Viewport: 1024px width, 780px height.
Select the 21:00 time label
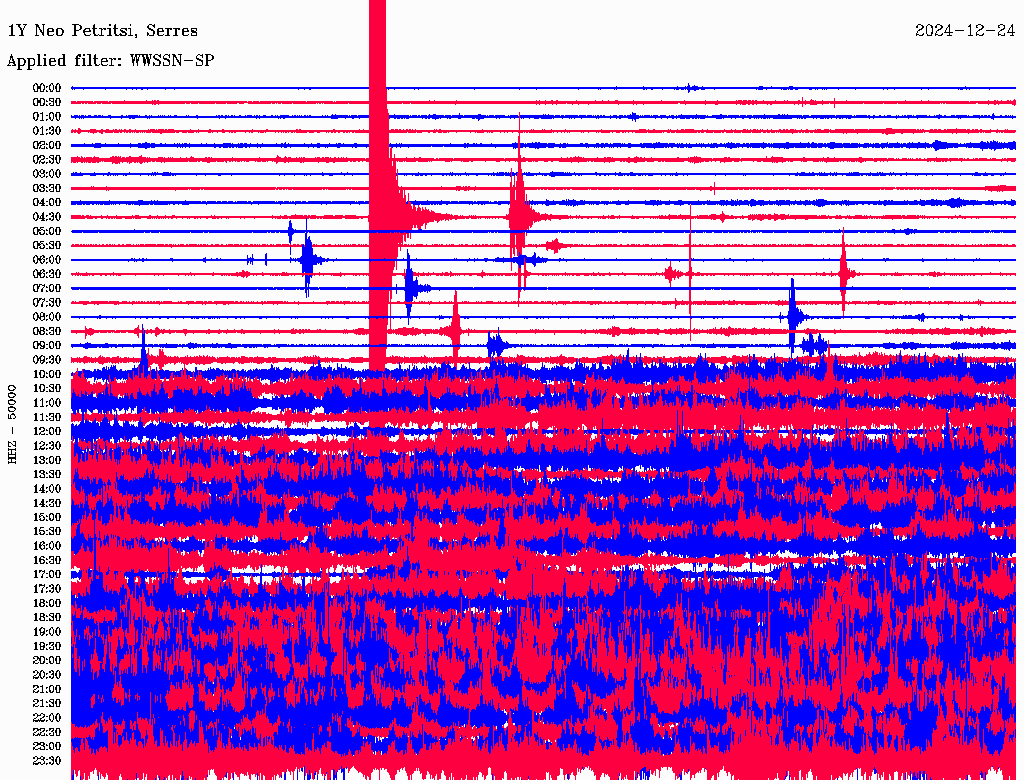[47, 689]
